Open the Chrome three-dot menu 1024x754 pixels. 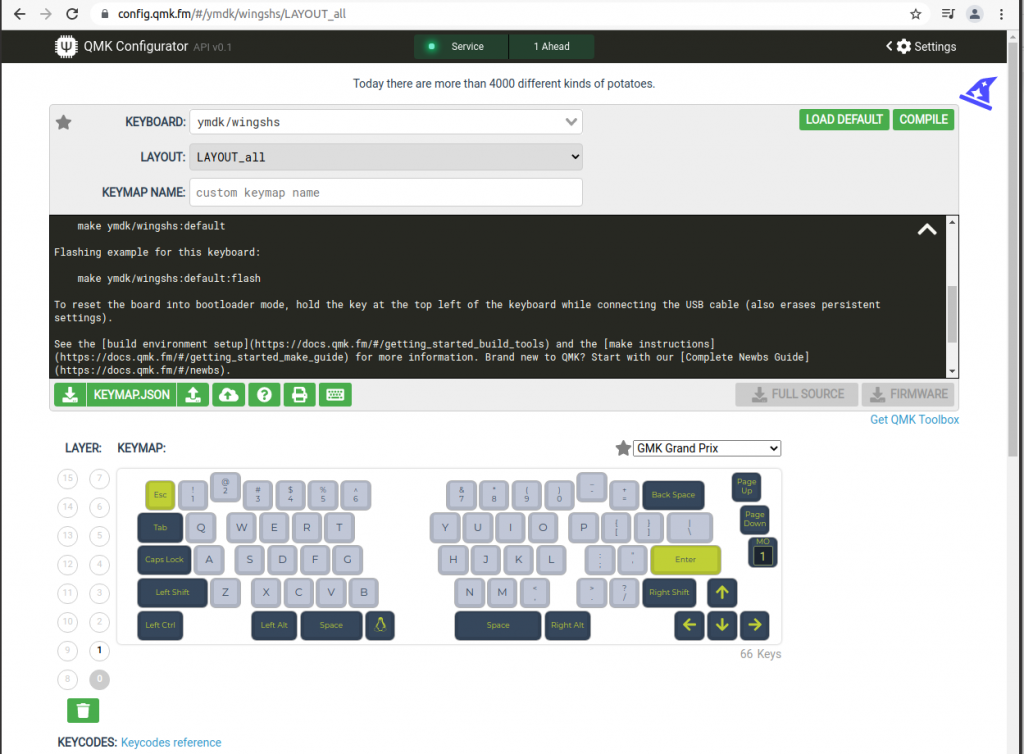[1001, 14]
